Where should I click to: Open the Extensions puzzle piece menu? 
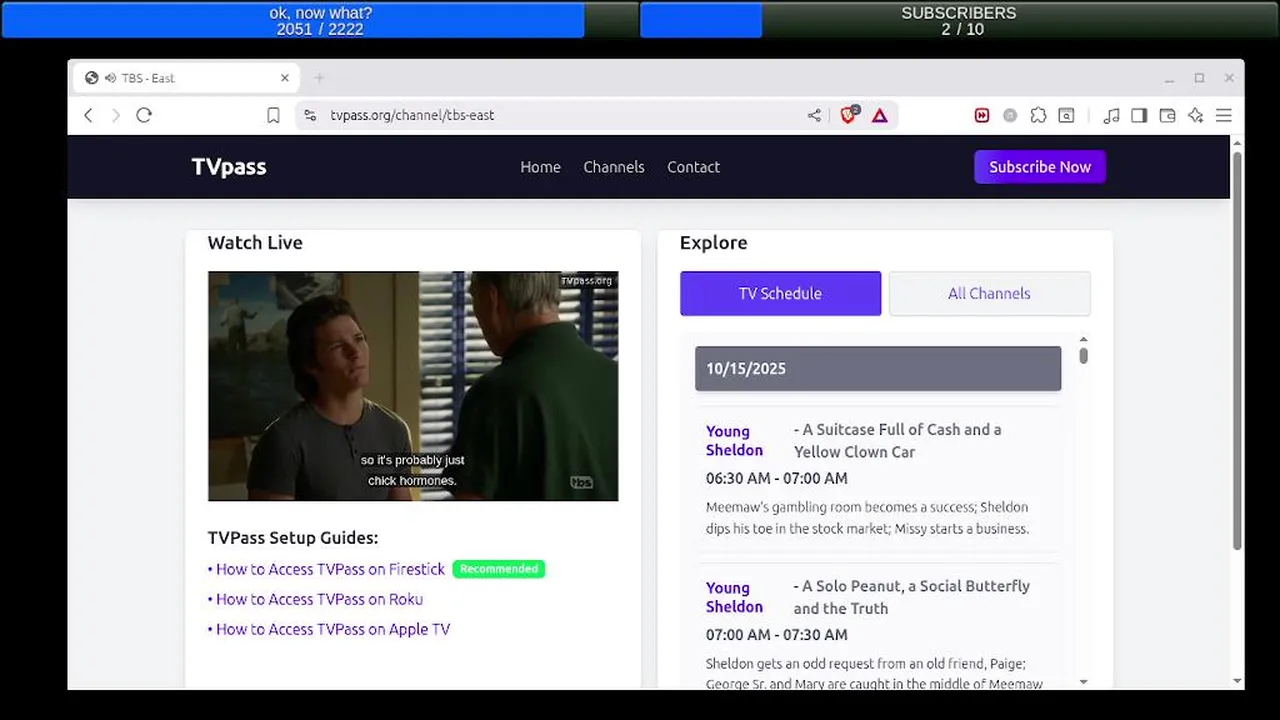coord(1038,115)
